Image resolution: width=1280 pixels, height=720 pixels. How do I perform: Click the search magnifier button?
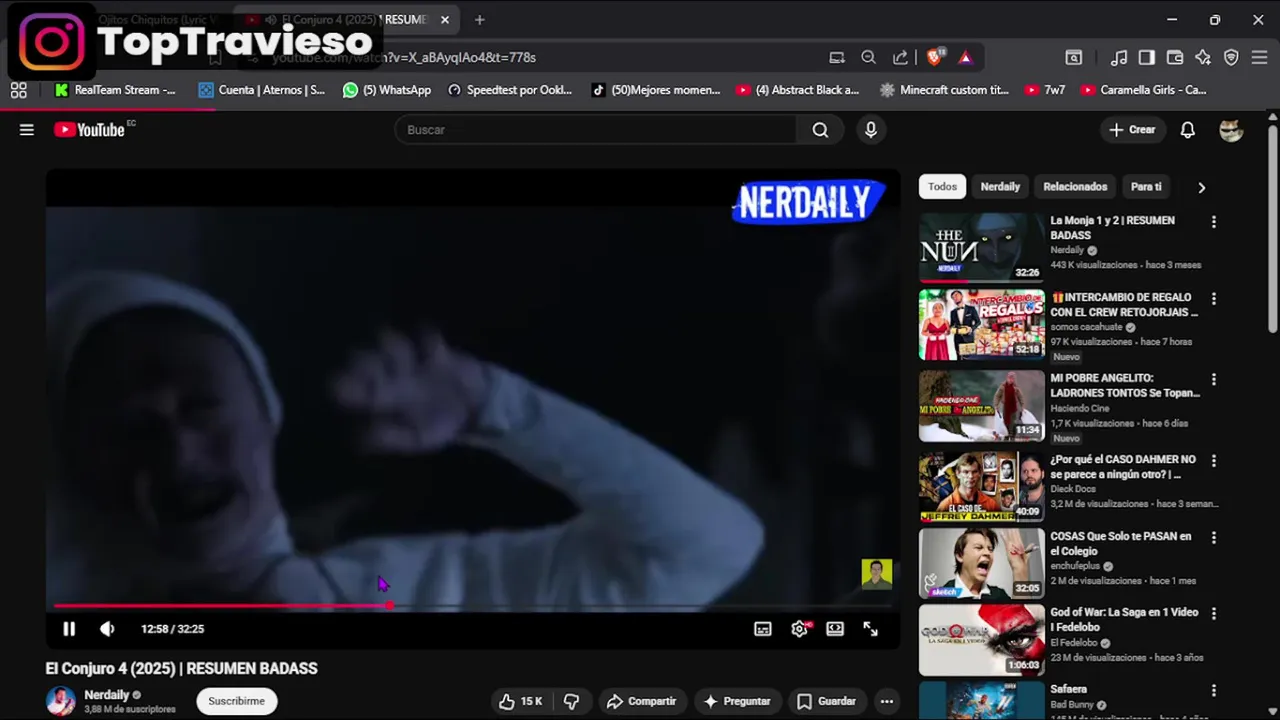click(x=820, y=130)
